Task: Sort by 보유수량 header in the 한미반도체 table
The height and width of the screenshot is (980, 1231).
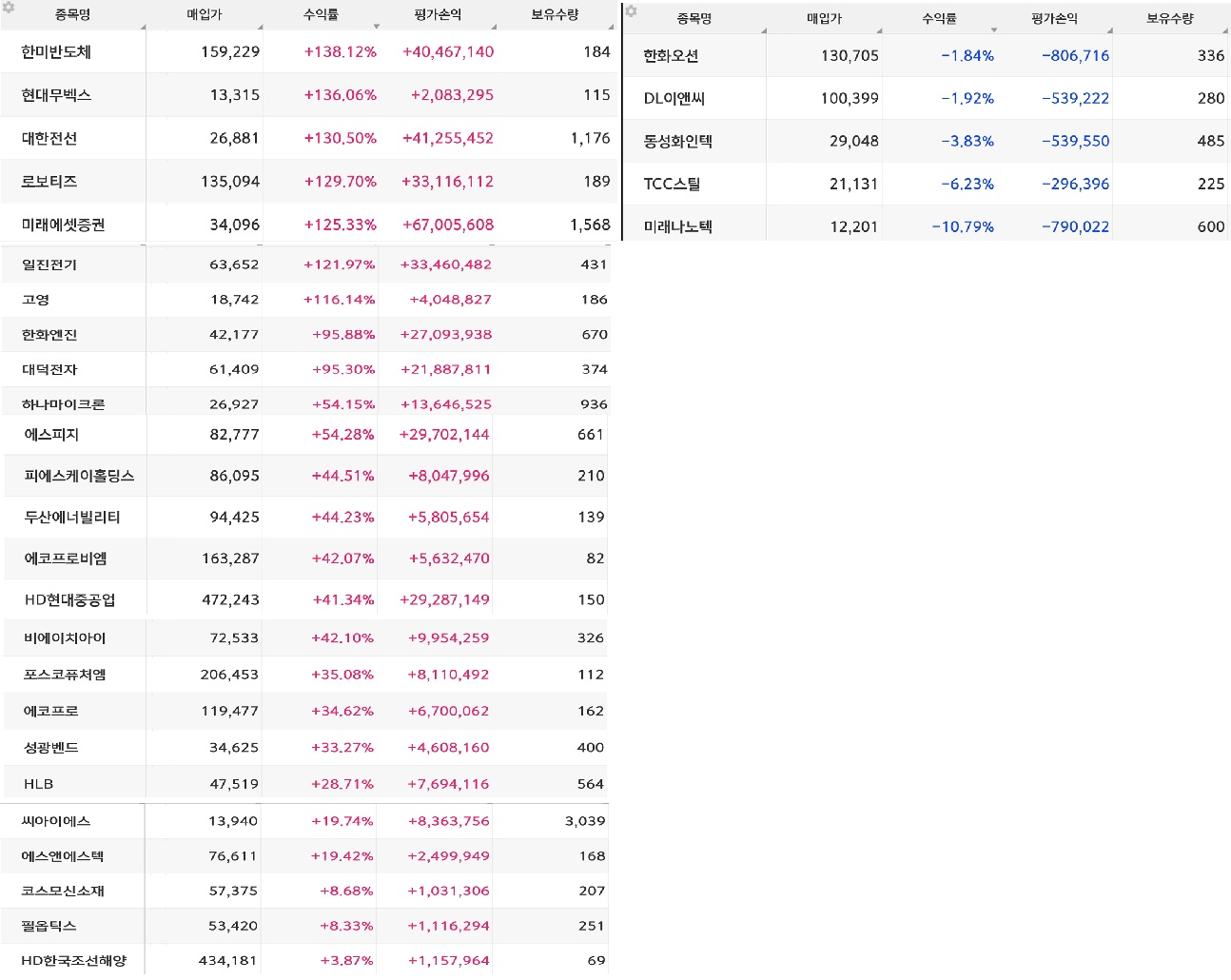Action: 555,15
